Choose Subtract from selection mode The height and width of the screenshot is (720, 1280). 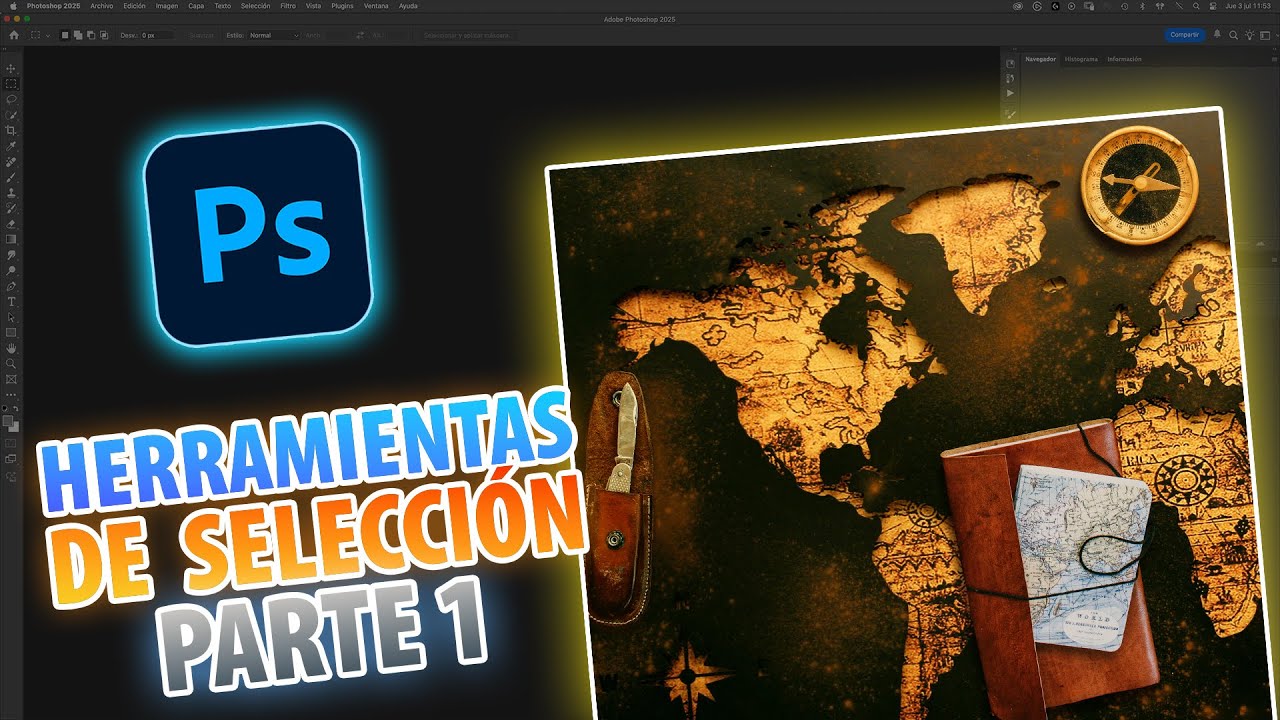pos(91,35)
